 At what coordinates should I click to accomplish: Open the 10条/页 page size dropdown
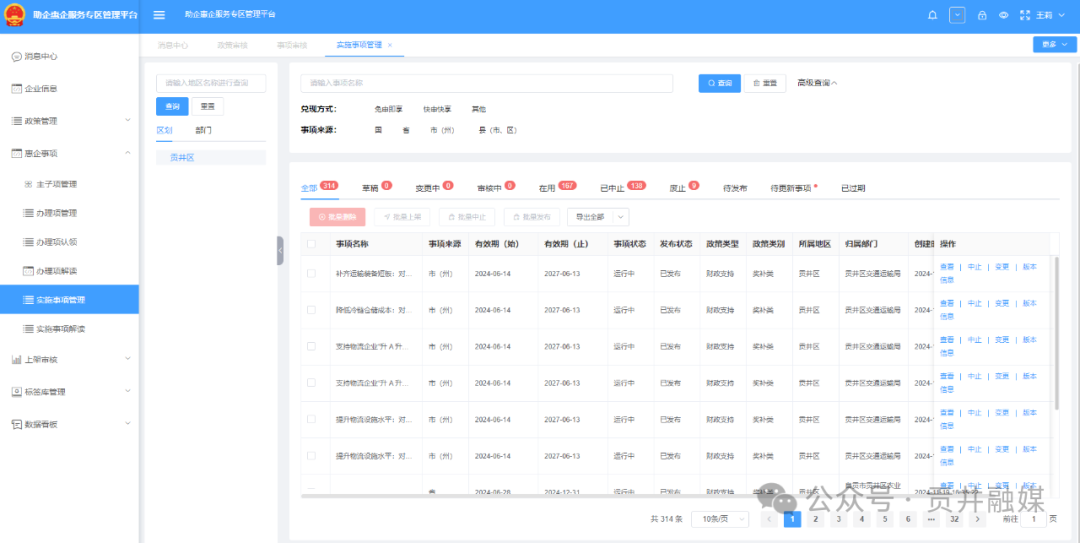[719, 519]
